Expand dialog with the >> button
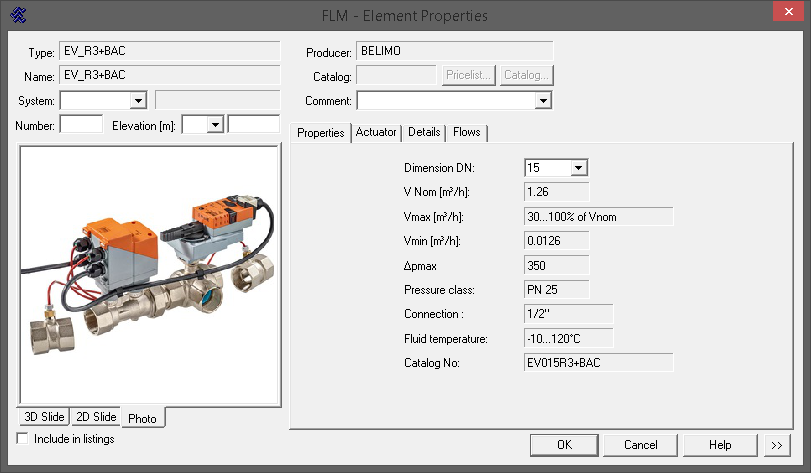811x473 pixels. point(777,445)
